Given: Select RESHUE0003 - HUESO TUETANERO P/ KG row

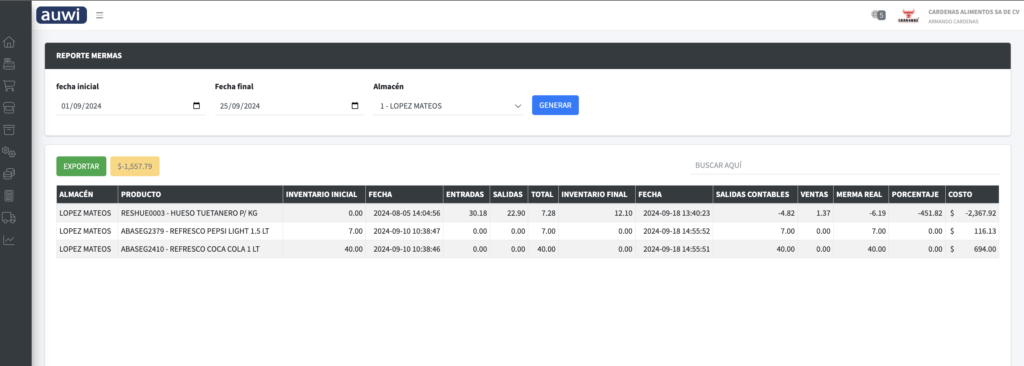Looking at the screenshot, I should point(528,213).
